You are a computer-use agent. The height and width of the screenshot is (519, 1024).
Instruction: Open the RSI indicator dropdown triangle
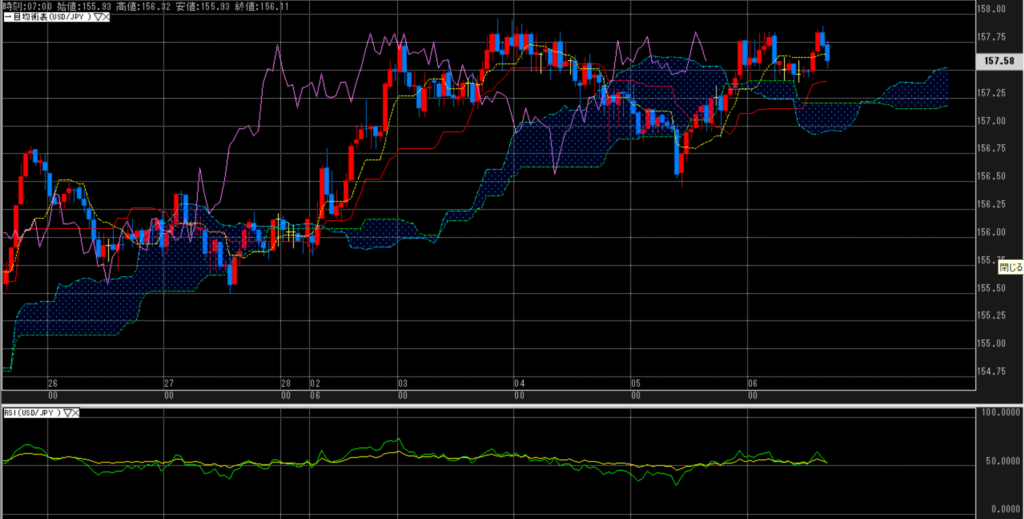69,412
